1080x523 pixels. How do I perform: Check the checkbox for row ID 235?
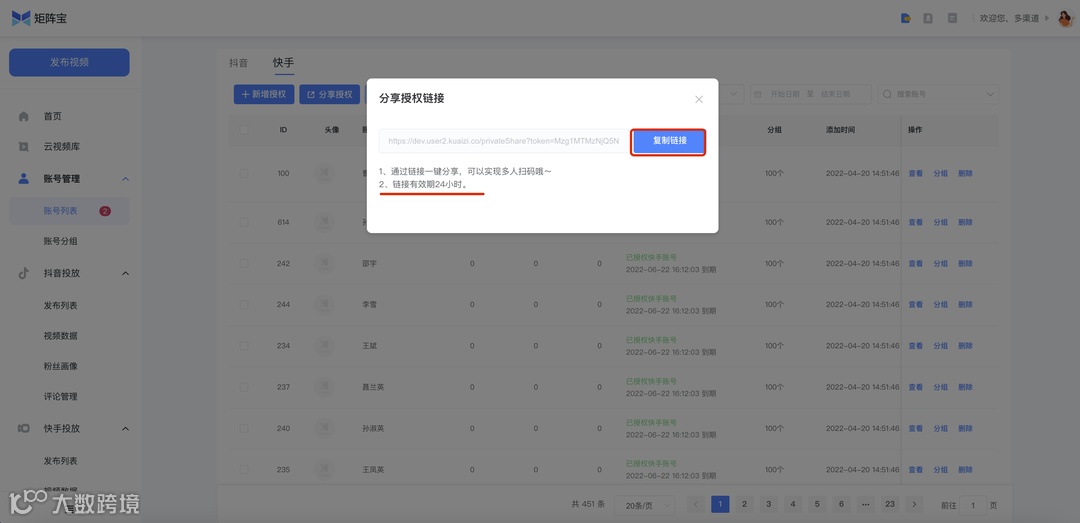tap(244, 469)
